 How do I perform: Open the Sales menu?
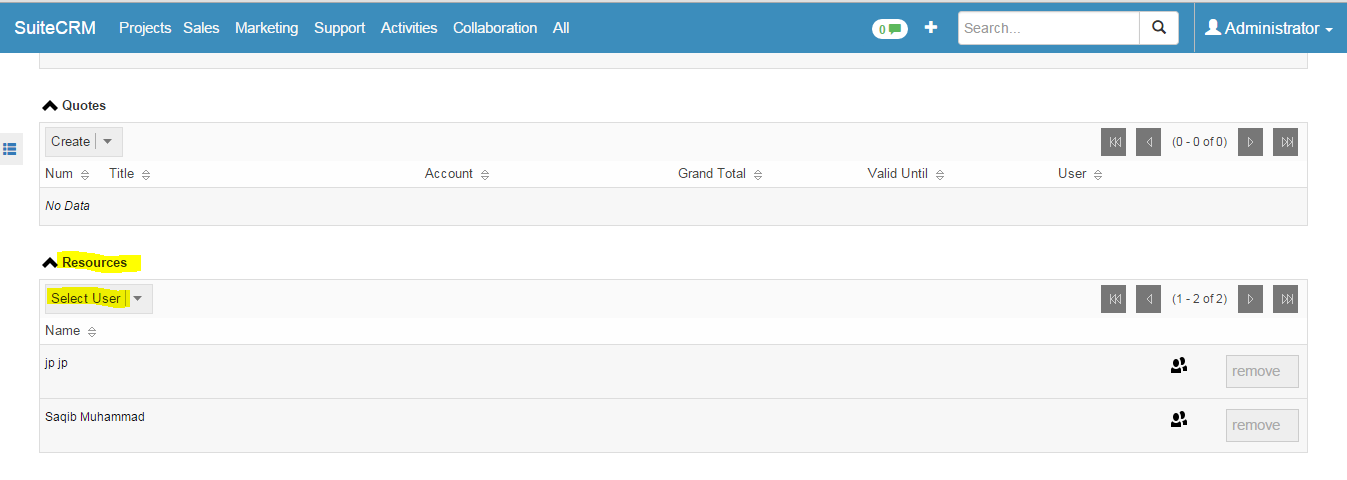[x=201, y=28]
